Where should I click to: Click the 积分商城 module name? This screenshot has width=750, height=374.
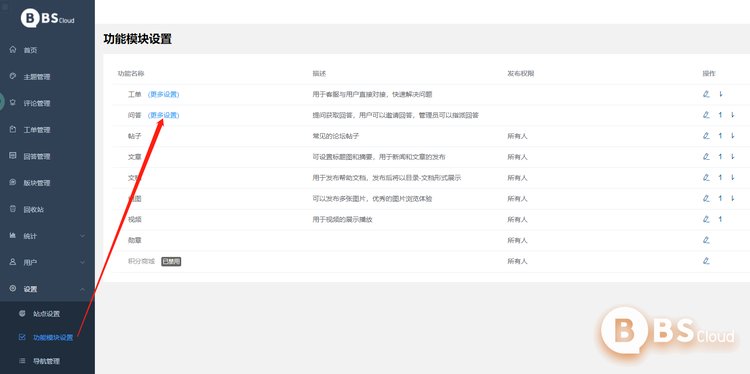point(141,261)
